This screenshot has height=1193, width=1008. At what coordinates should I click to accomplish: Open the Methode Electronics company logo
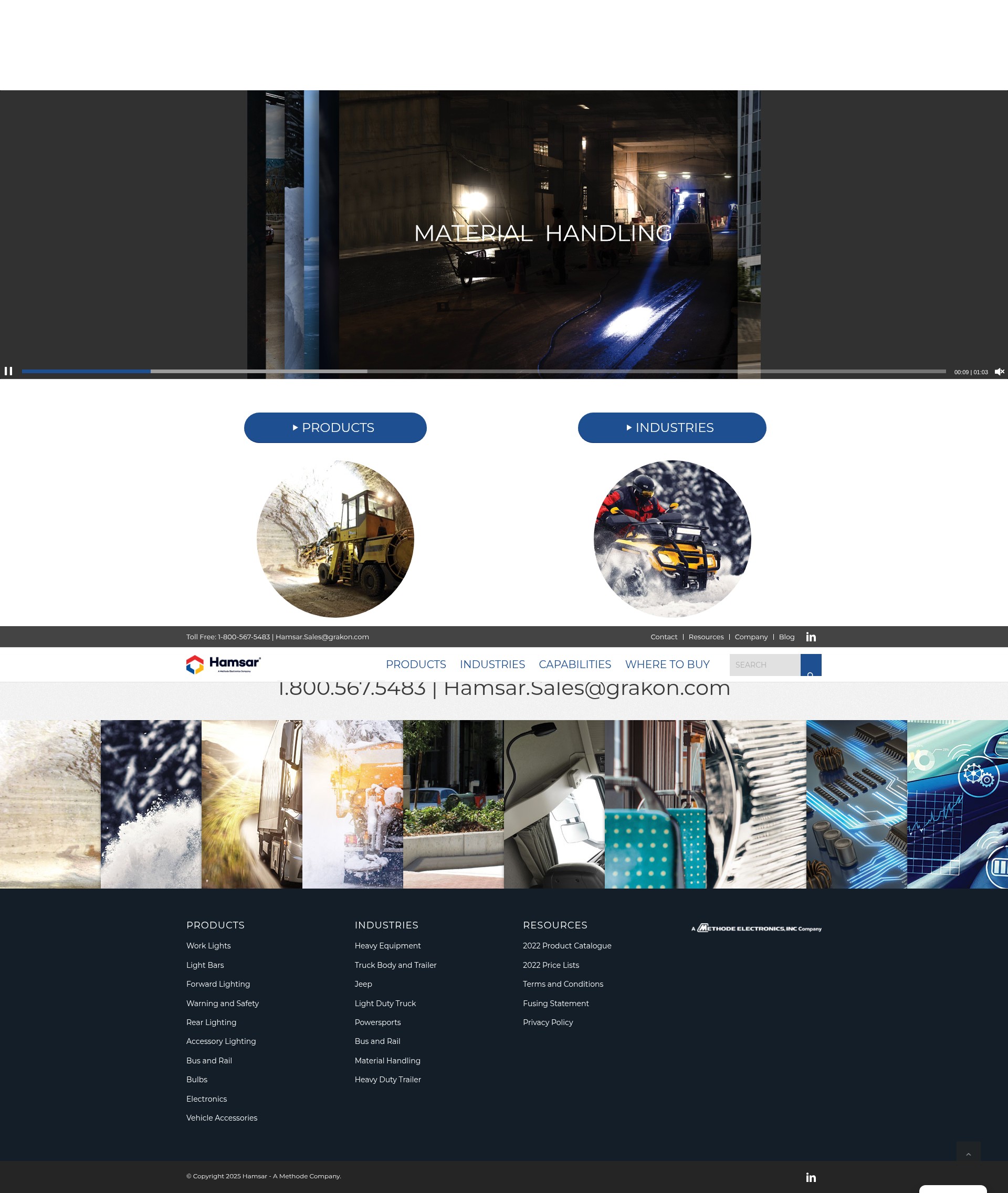(756, 928)
